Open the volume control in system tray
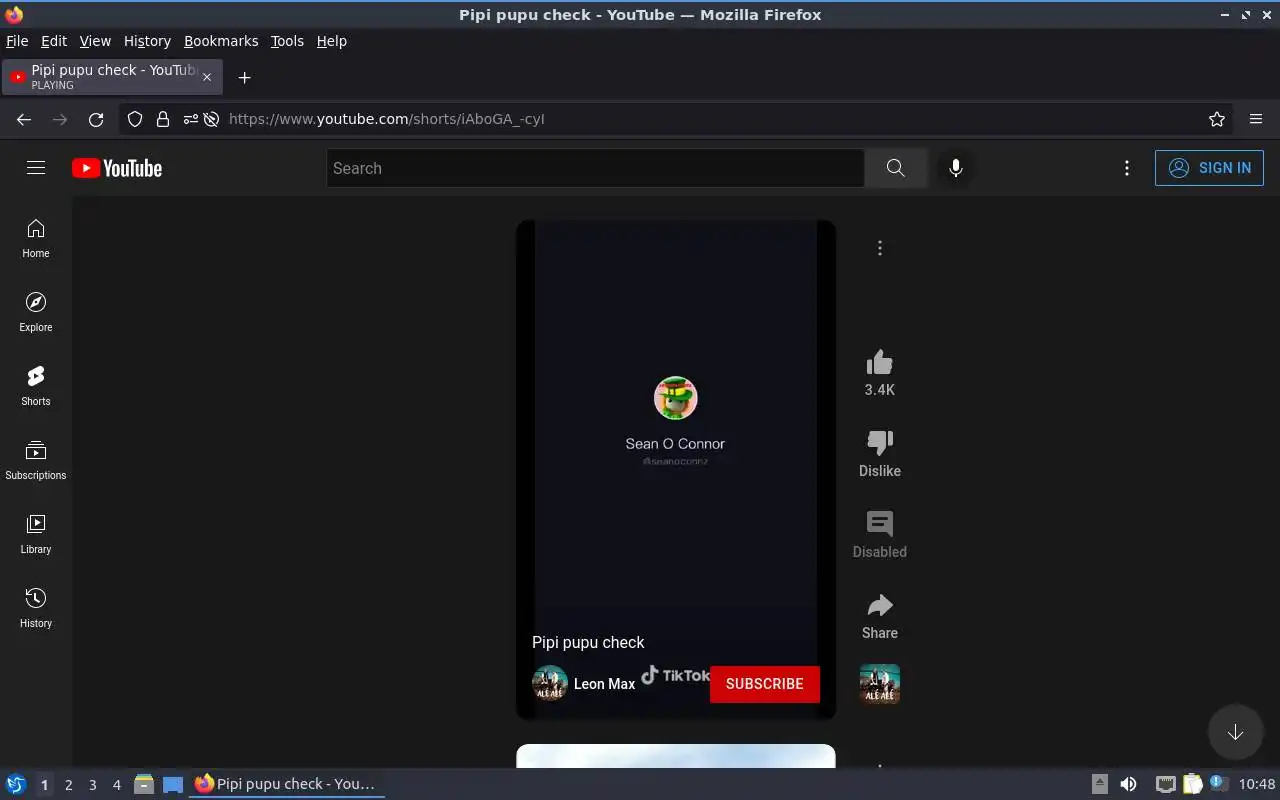 tap(1128, 785)
